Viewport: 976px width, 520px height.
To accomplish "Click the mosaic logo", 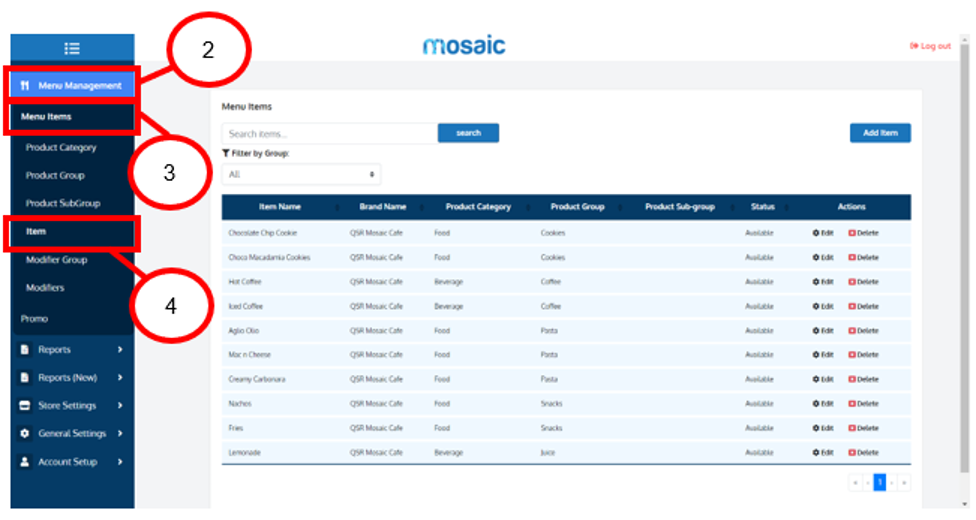I will pyautogui.click(x=464, y=45).
